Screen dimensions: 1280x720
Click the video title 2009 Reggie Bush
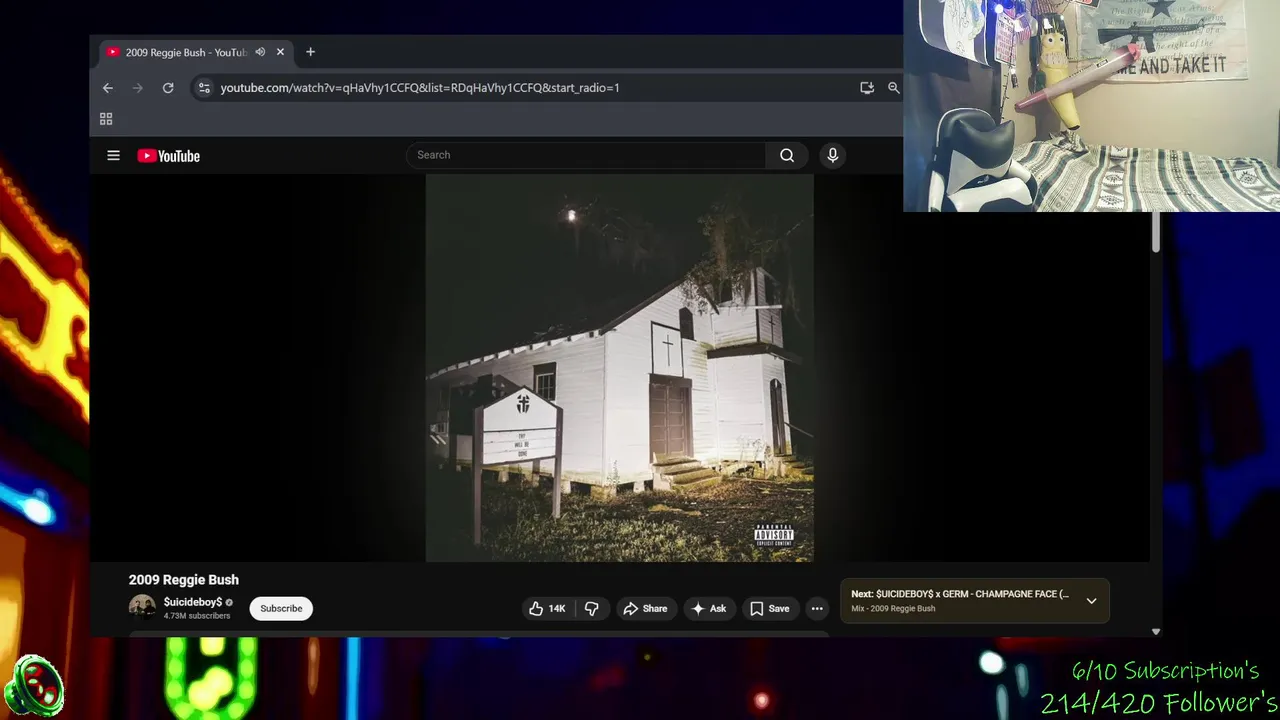[183, 580]
